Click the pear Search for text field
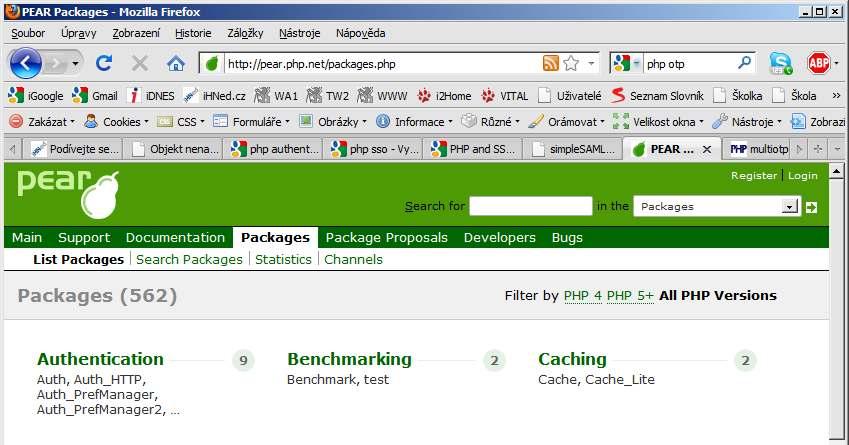The height and width of the screenshot is (445, 849). point(531,206)
